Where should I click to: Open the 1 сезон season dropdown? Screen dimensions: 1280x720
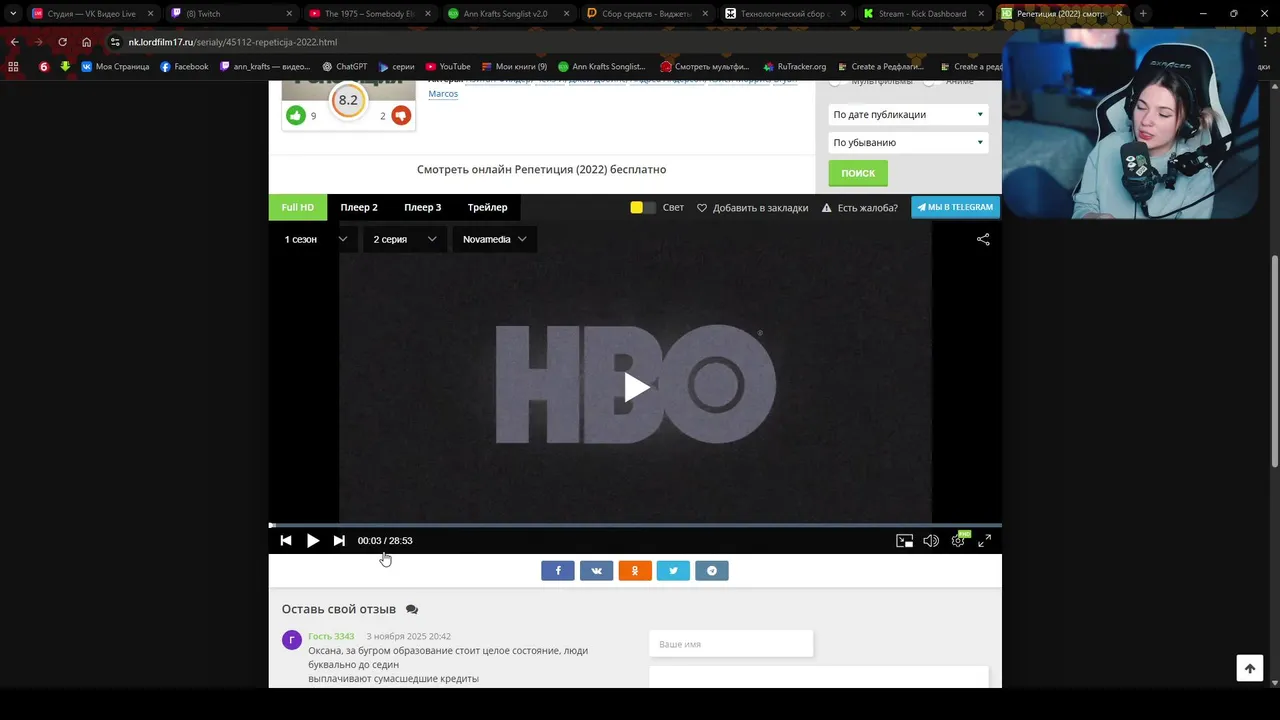pyautogui.click(x=315, y=239)
